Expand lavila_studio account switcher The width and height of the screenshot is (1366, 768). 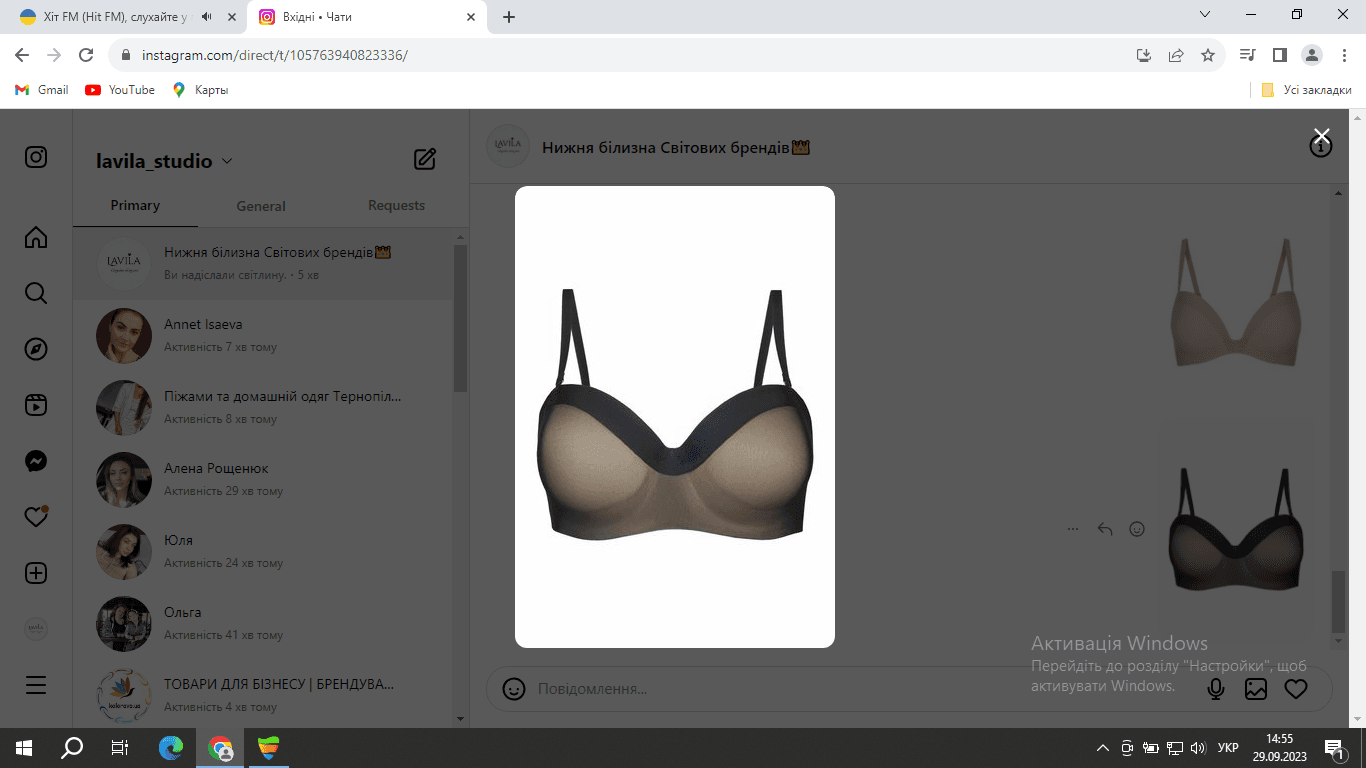click(164, 161)
